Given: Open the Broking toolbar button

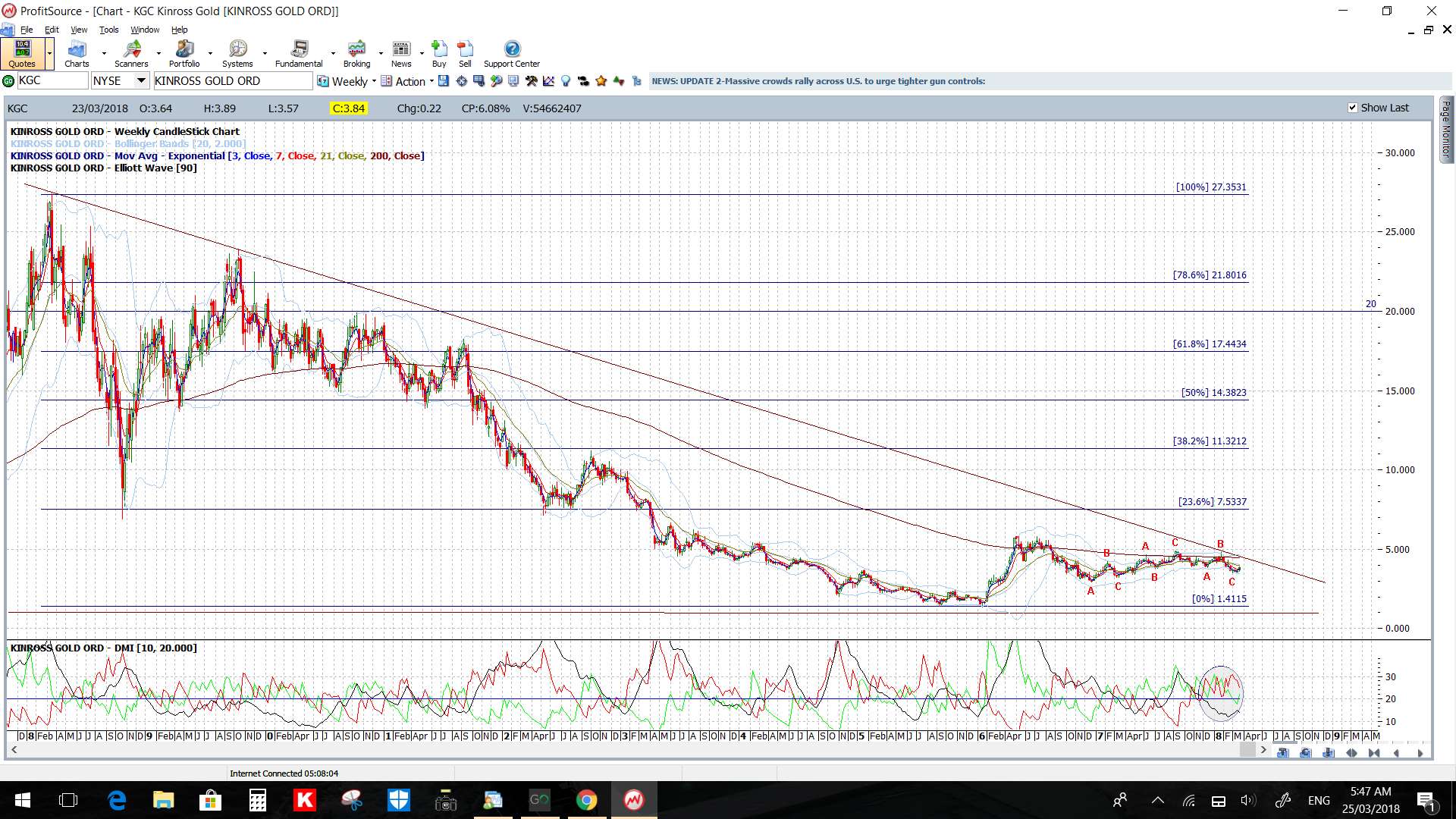Looking at the screenshot, I should [x=356, y=53].
